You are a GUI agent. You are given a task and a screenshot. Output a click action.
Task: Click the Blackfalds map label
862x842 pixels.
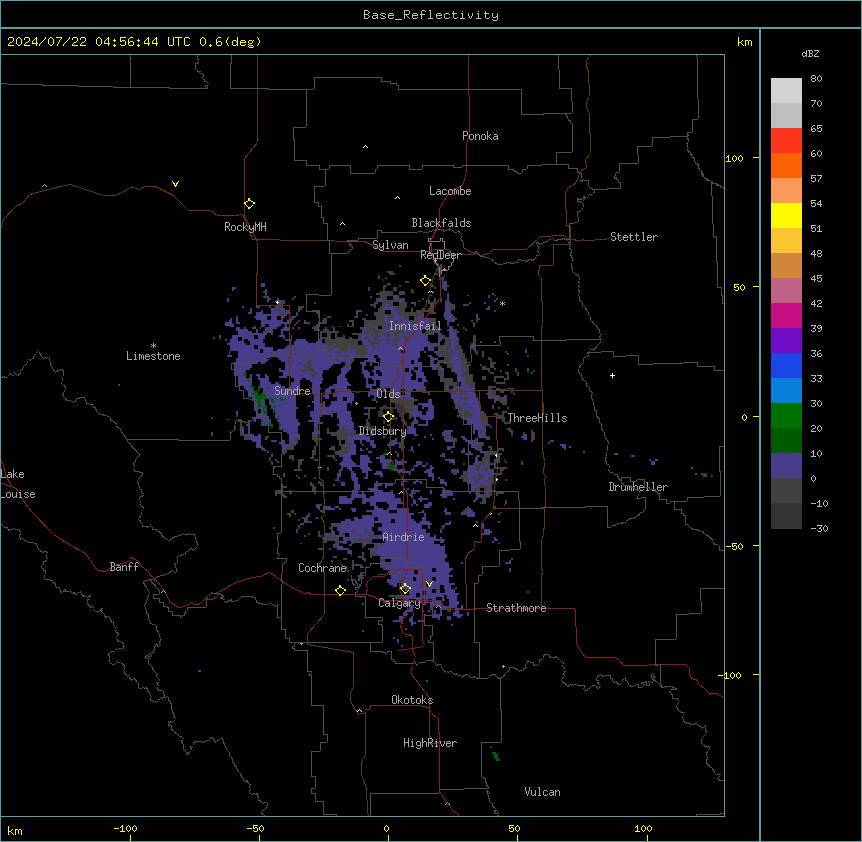point(441,223)
